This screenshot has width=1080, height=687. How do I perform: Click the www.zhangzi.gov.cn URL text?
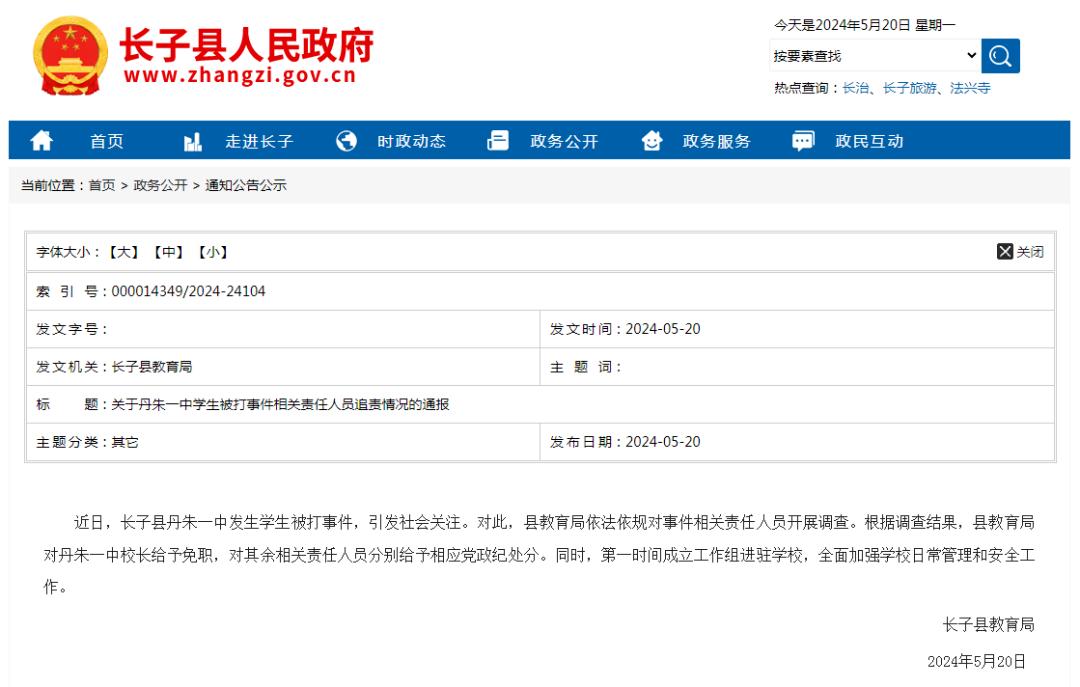coord(240,75)
